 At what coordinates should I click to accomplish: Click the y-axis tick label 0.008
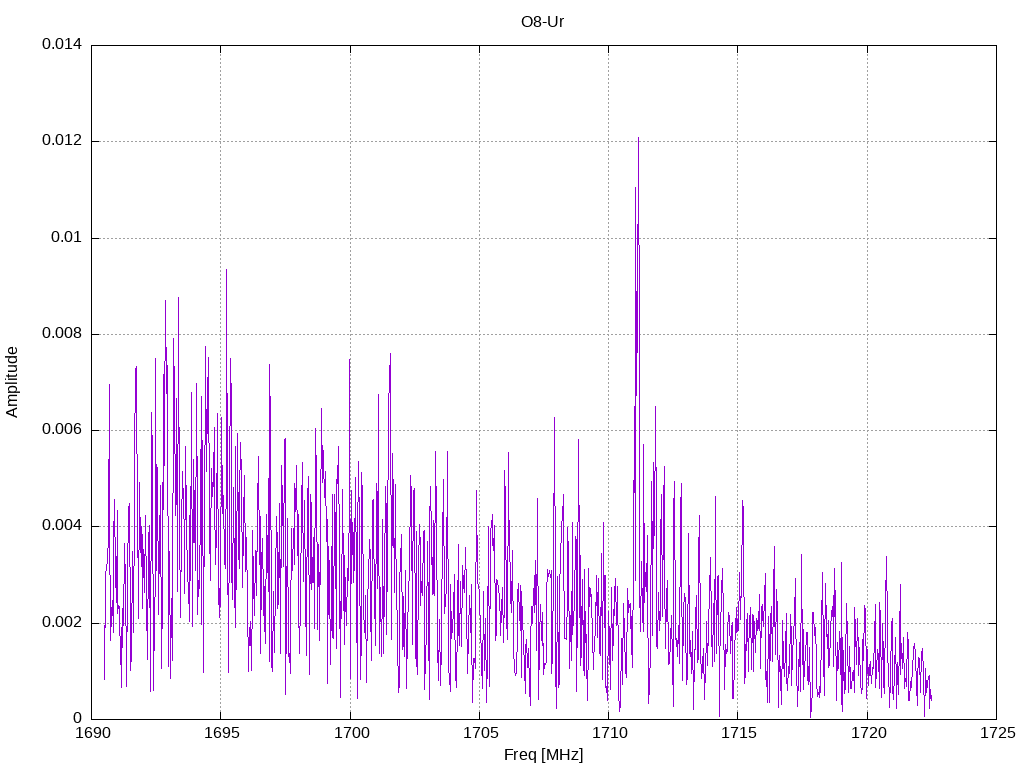click(x=62, y=334)
